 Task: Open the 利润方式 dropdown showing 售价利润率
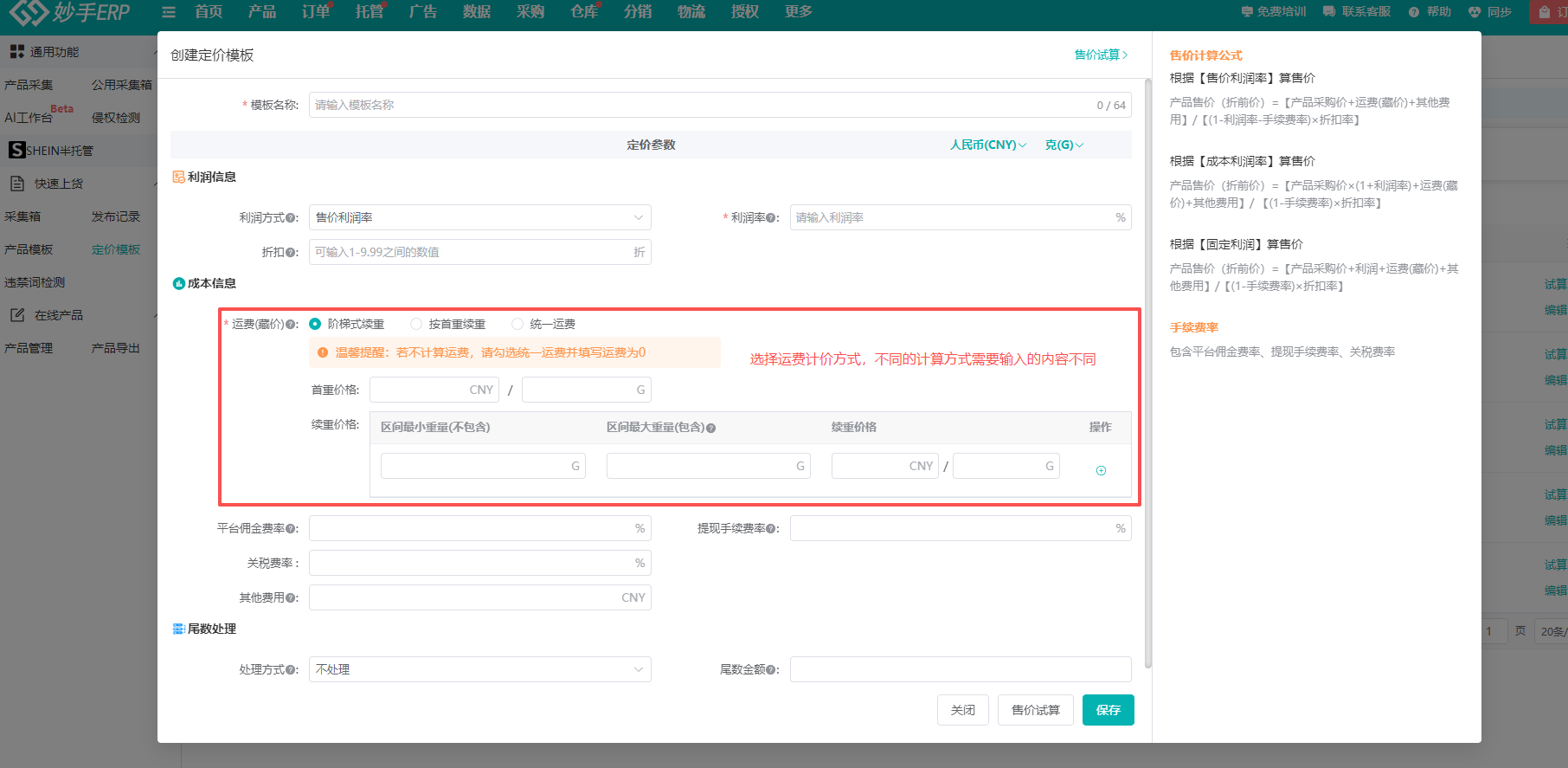point(479,217)
